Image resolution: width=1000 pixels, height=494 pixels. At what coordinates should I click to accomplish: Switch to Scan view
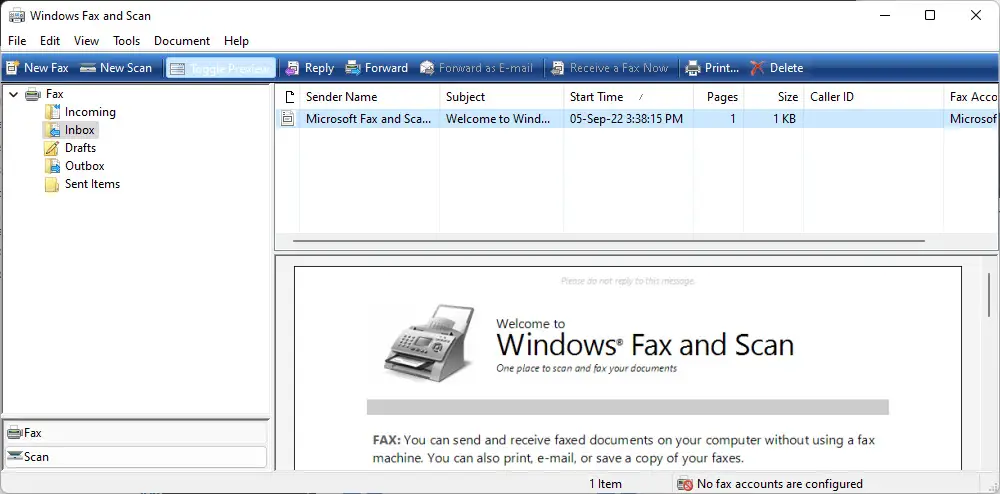(135, 456)
